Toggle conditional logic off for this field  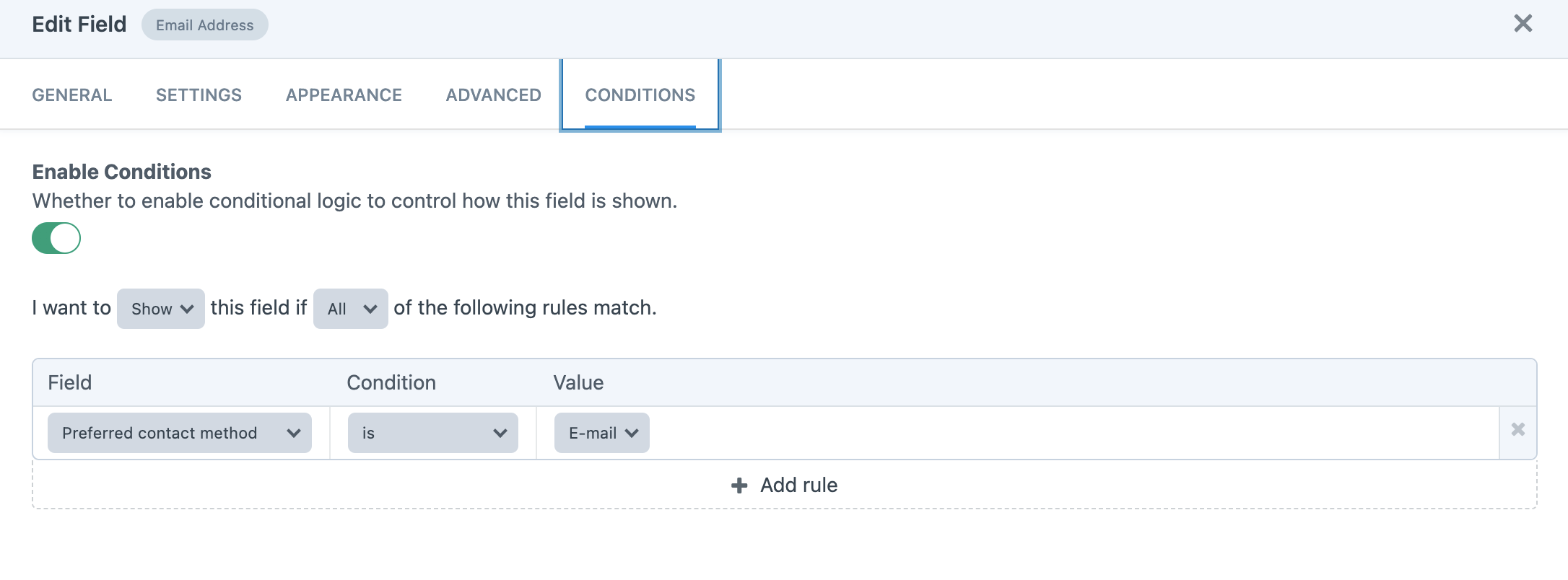pyautogui.click(x=56, y=238)
